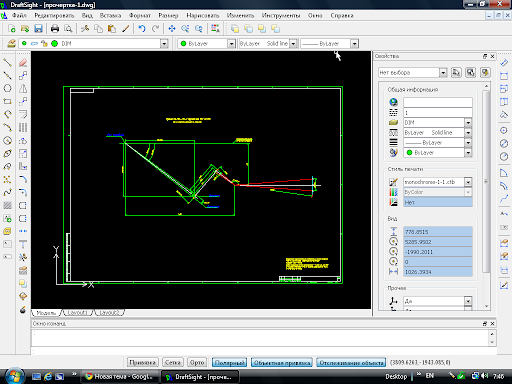512x384 pixels.
Task: Open the Solid line dropdown in Properties
Action: [468, 133]
